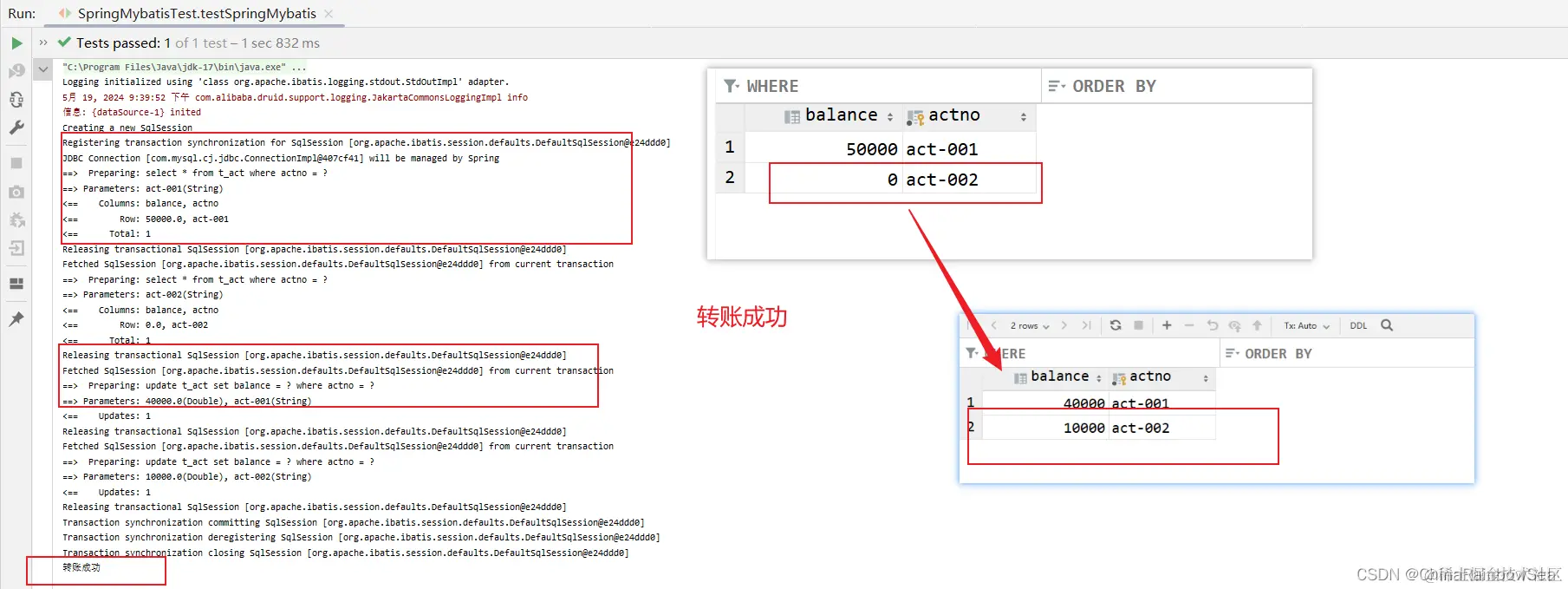Click the 'Creating a new SqlSession' console line
This screenshot has height=589, width=1568.
[127, 128]
